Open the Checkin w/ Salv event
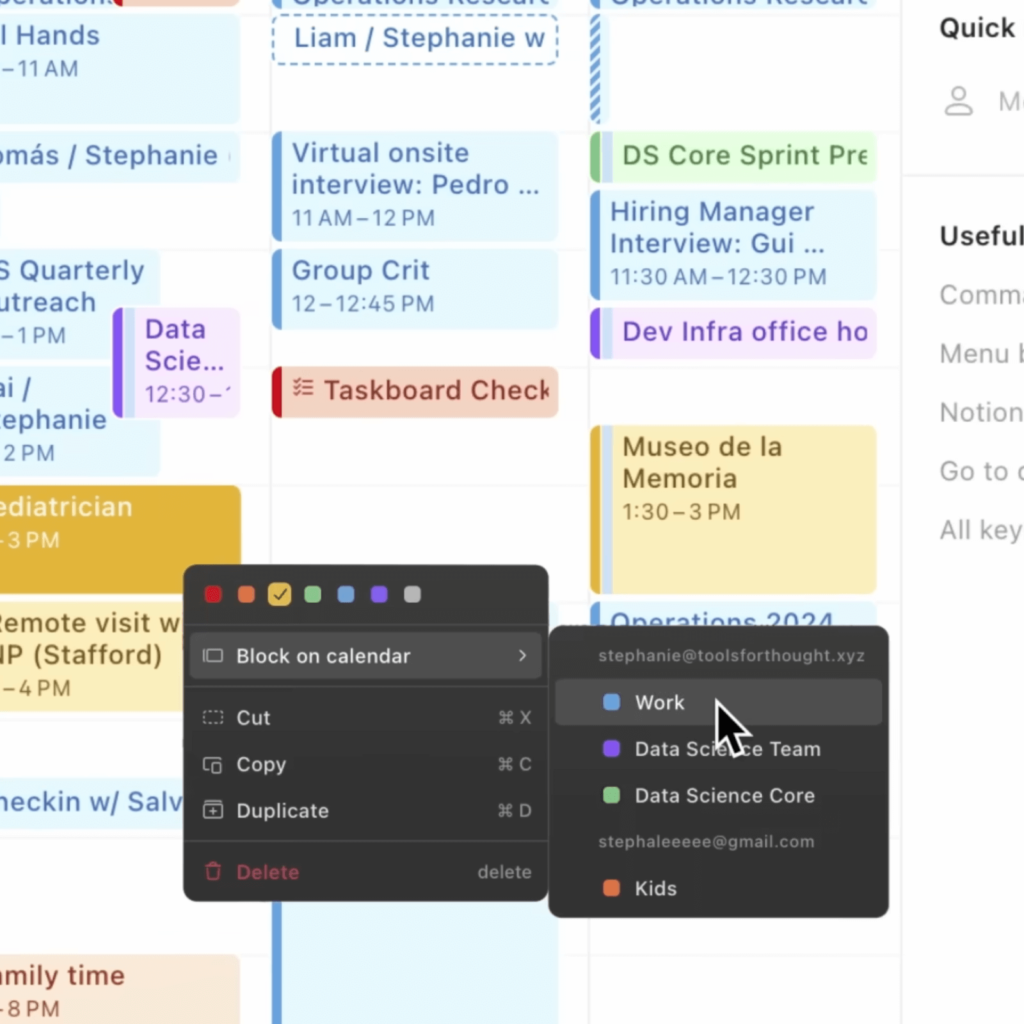 pos(91,803)
